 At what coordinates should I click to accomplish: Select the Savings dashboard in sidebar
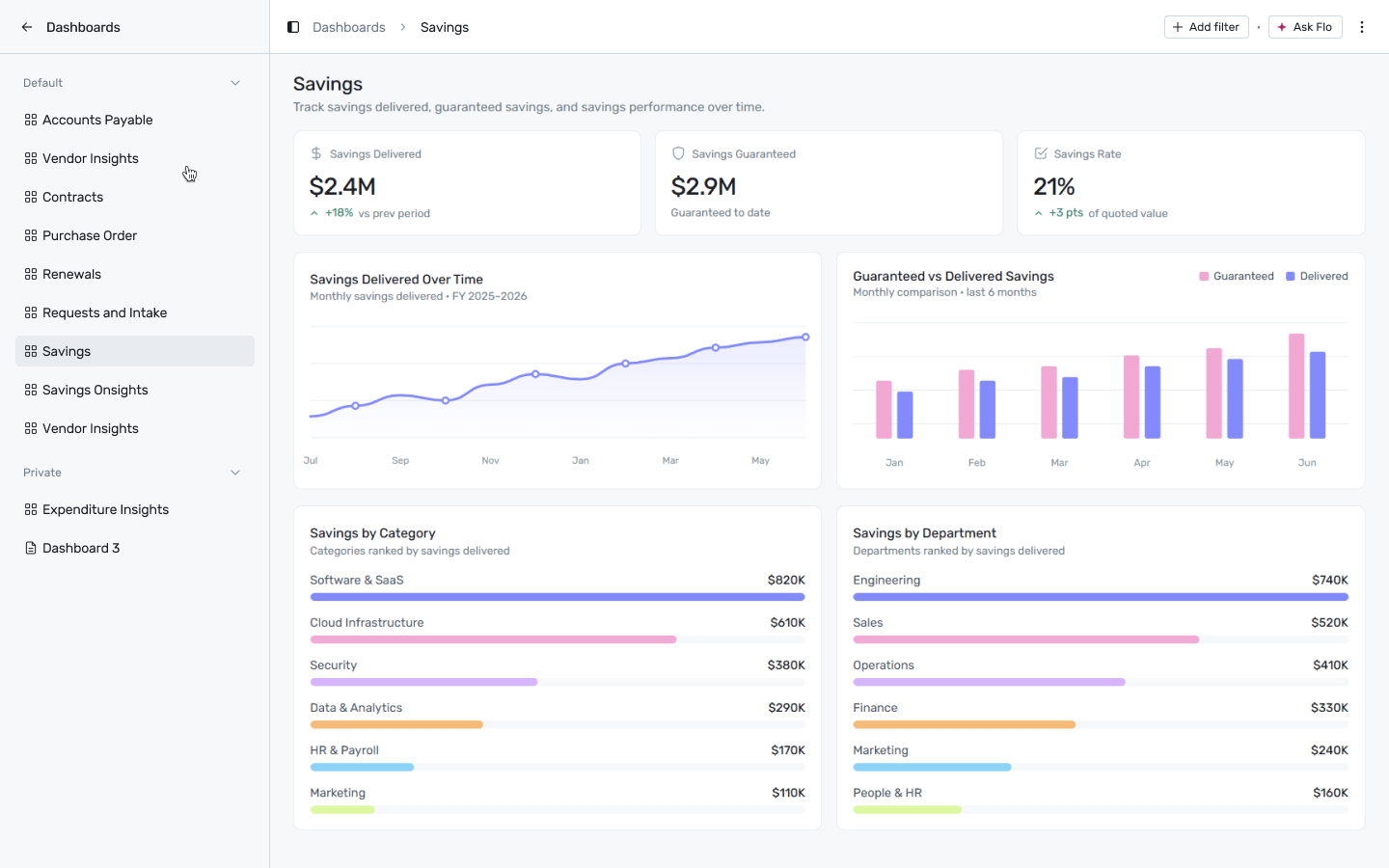pos(135,351)
